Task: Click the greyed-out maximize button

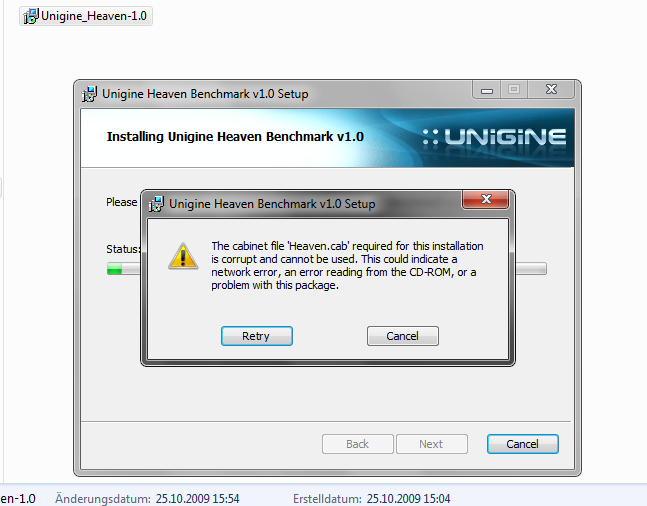Action: [x=514, y=90]
